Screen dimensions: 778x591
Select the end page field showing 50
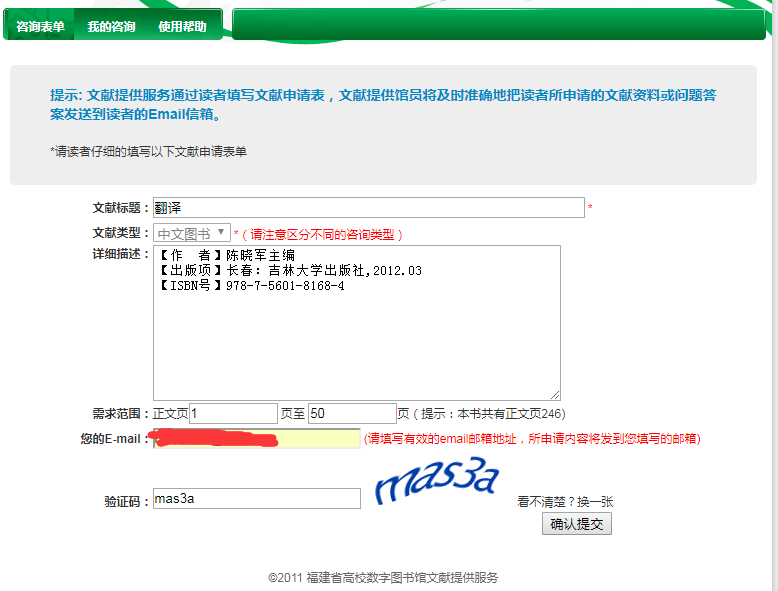tap(352, 413)
